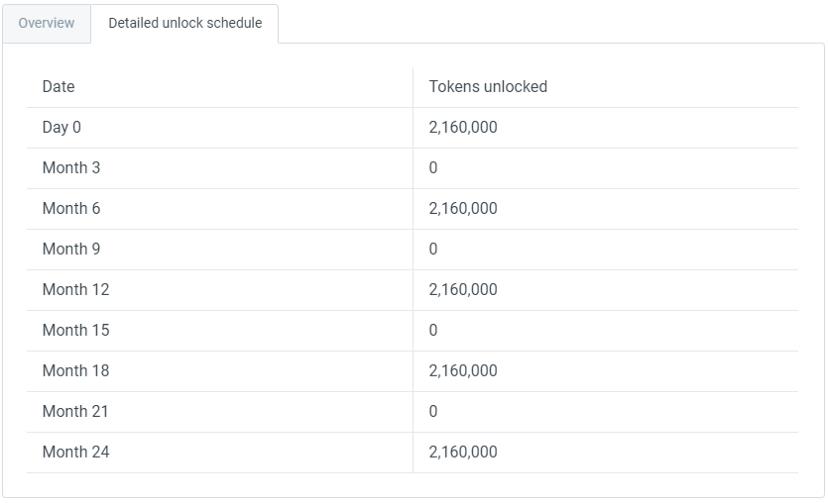Screen dimensions: 828x503
Task: Switch to the Overview tab
Action: tap(46, 24)
